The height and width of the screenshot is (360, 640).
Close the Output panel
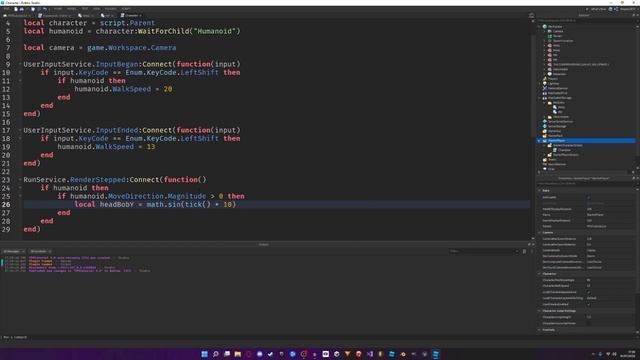533,244
